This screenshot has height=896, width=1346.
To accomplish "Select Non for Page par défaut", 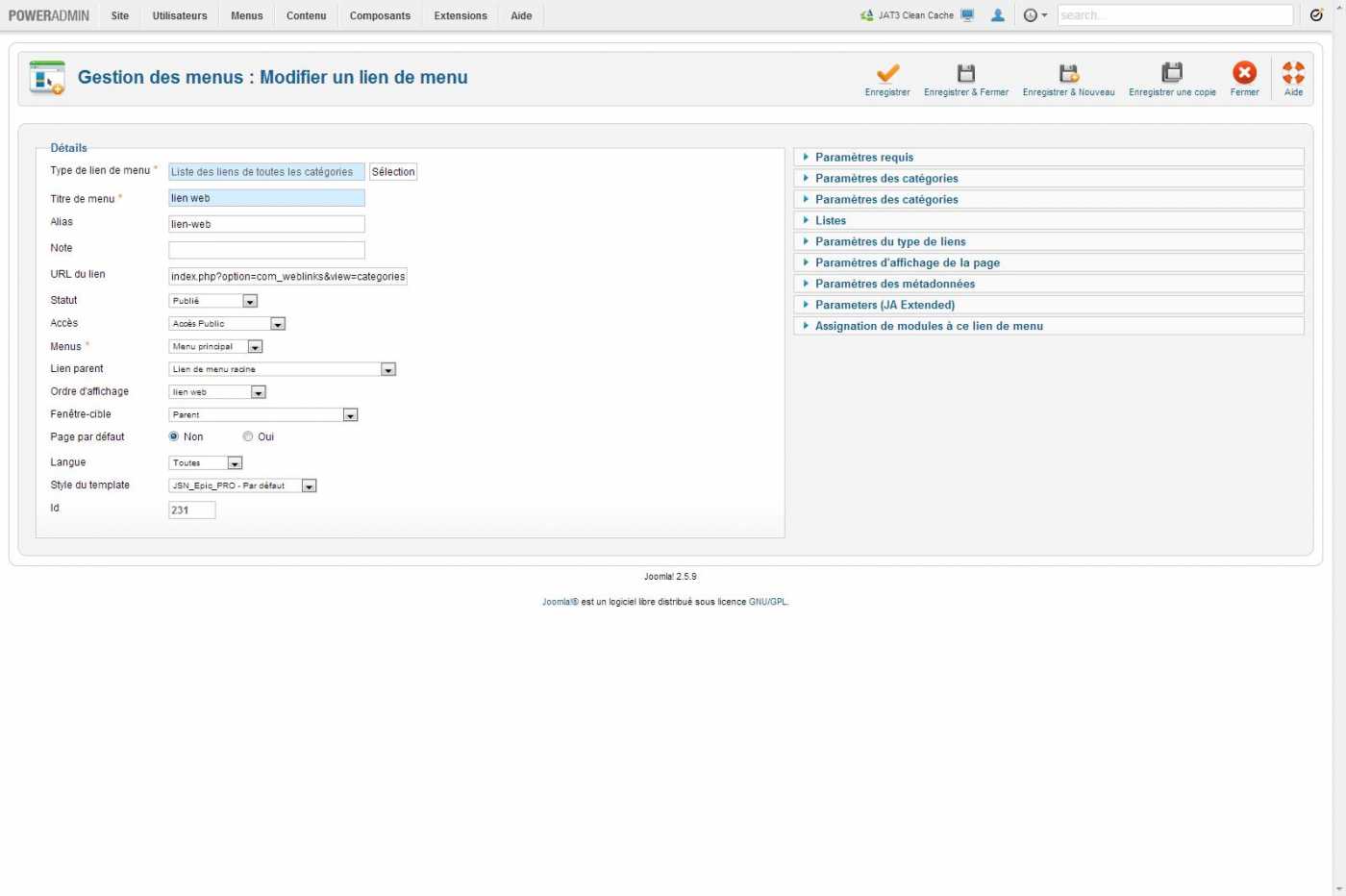I will point(174,436).
